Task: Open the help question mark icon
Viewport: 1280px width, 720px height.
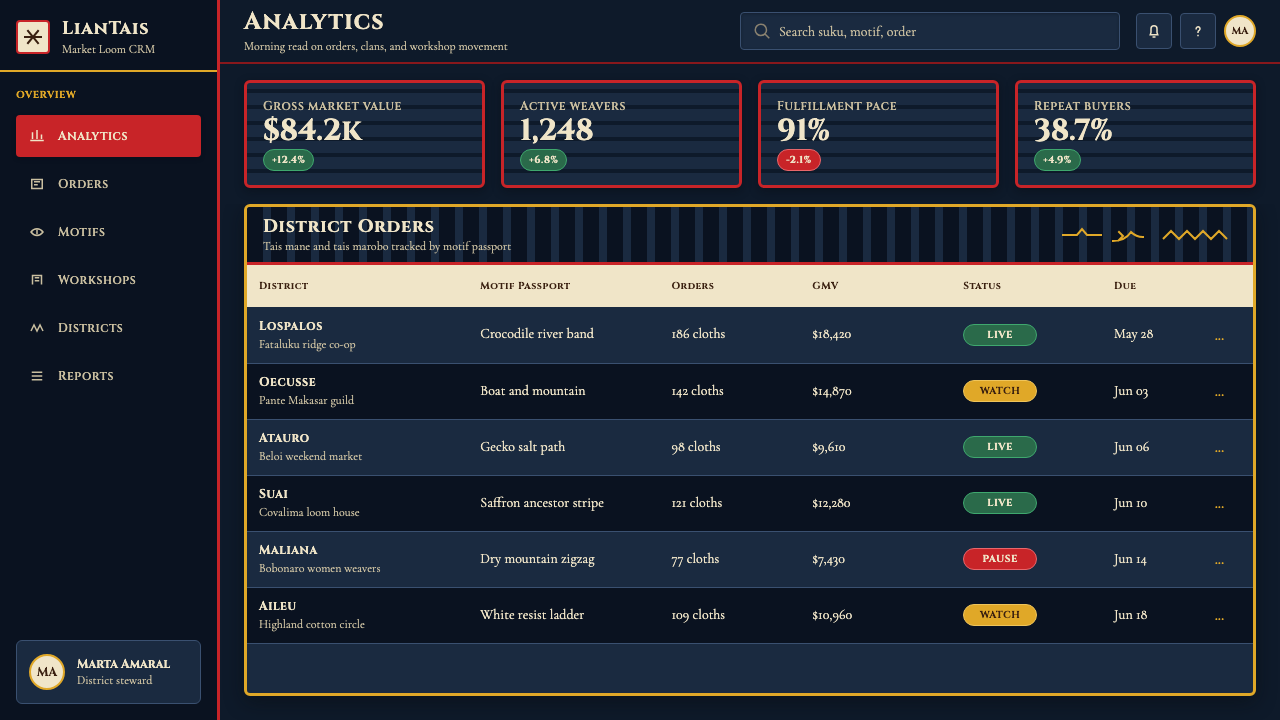Action: click(x=1198, y=31)
